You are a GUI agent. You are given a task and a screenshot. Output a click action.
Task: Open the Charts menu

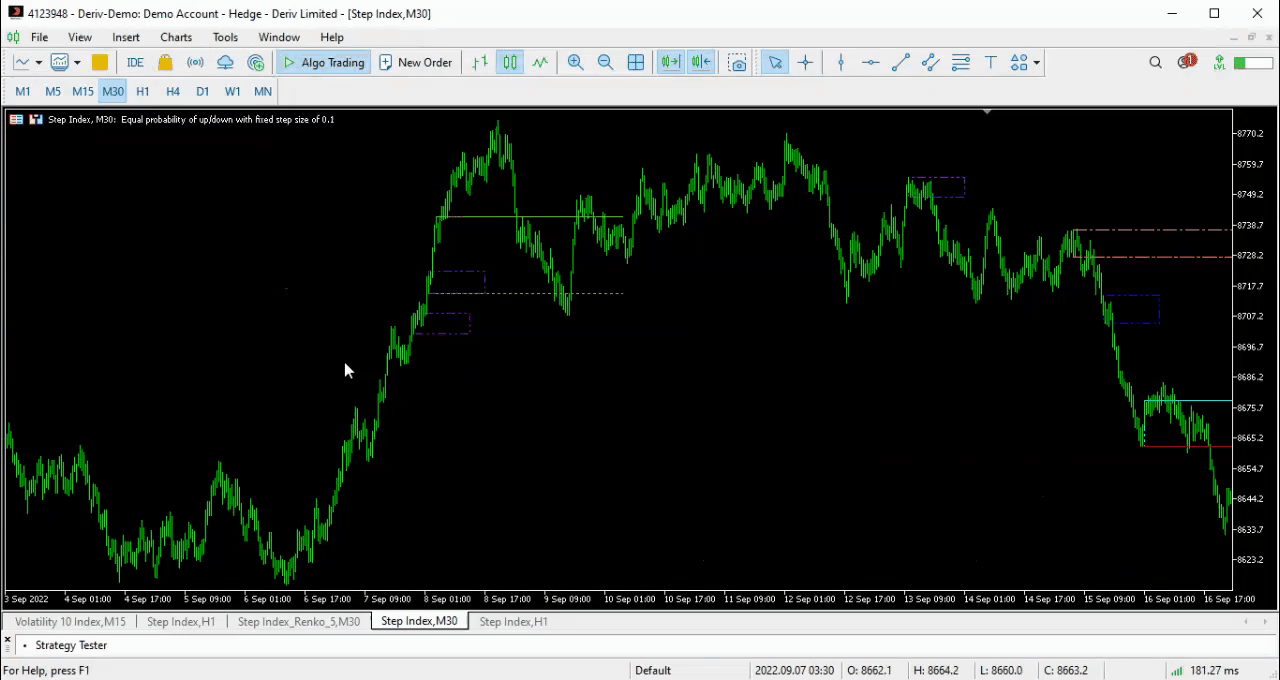175,37
